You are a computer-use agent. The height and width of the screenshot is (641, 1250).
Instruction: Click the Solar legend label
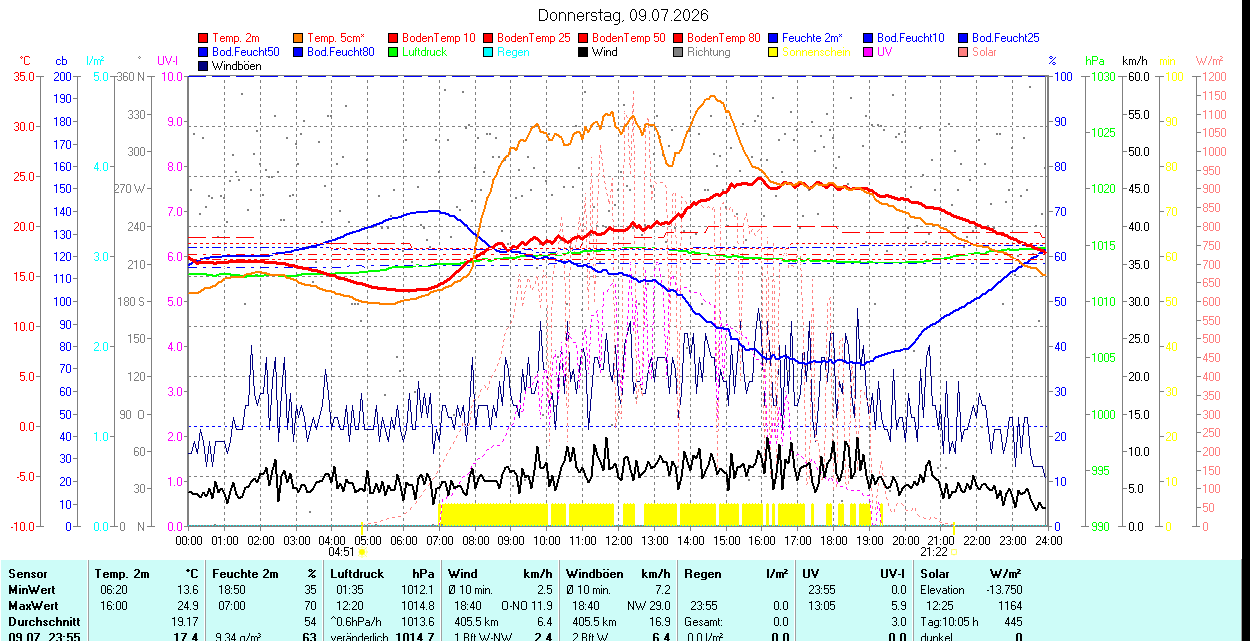pos(984,52)
